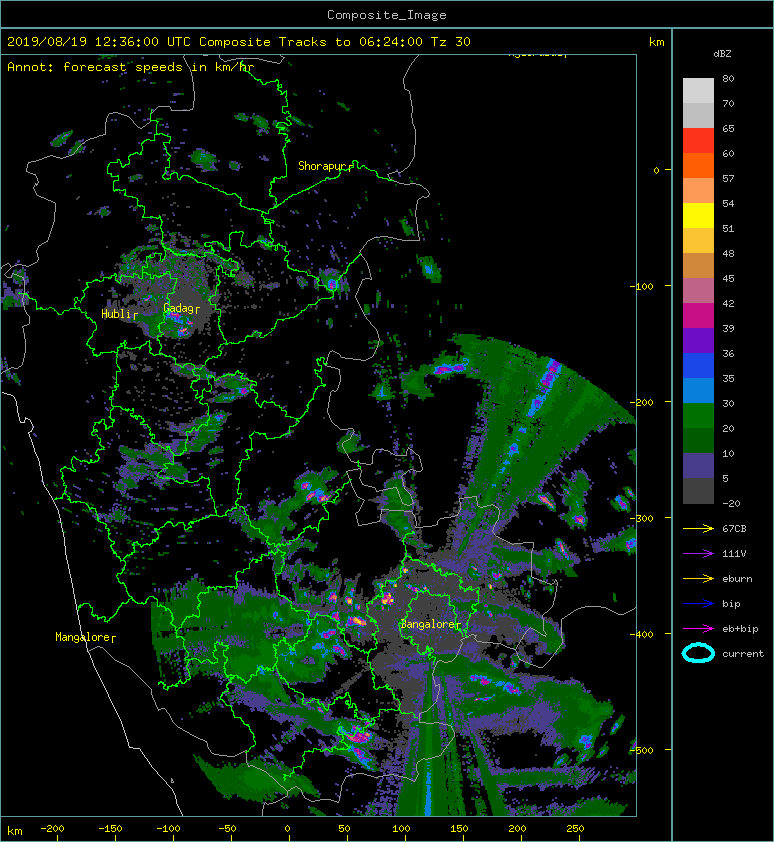The height and width of the screenshot is (842, 774).
Task: Click the 'Annot: forecast speeds in km/hr' text
Action: [x=131, y=67]
